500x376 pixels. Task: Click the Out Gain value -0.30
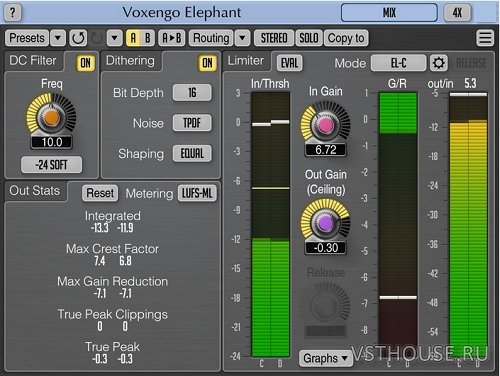326,248
